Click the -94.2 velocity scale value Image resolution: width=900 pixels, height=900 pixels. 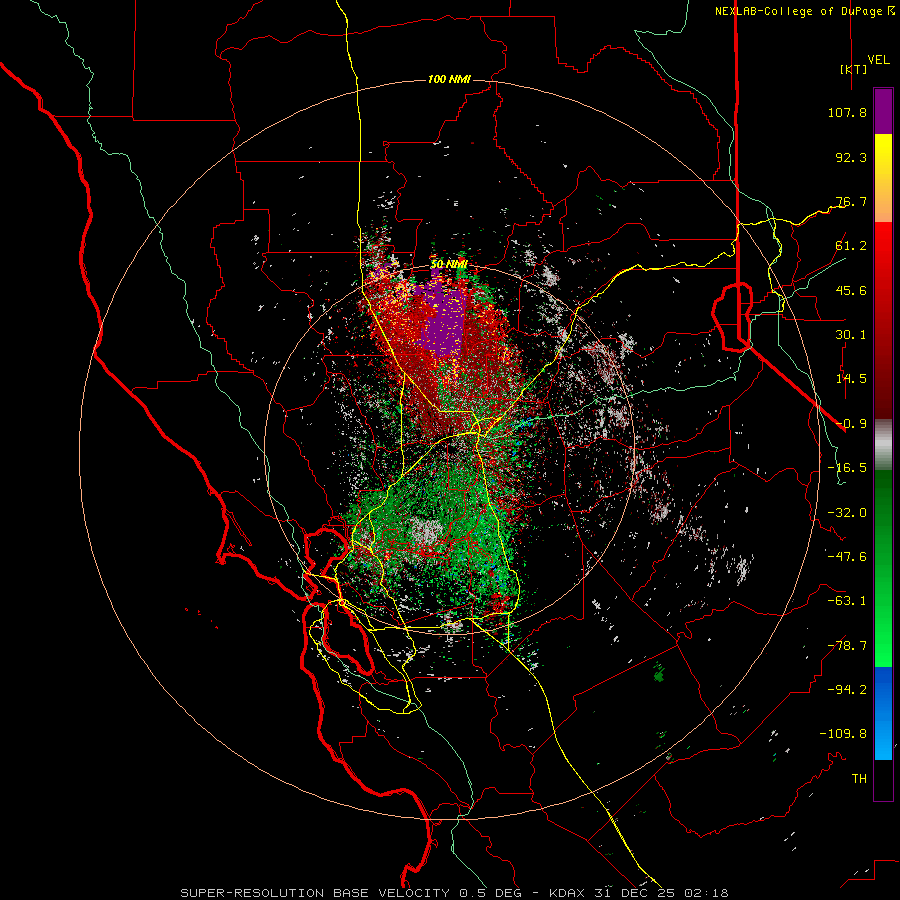point(847,690)
